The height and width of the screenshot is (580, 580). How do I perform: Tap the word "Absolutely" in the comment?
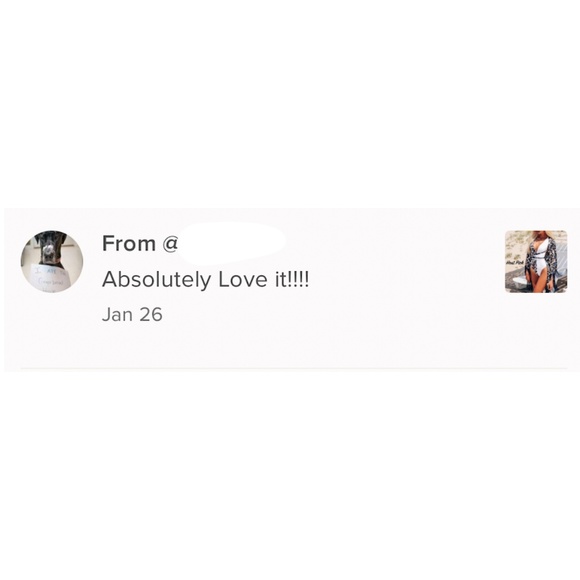[x=156, y=279]
